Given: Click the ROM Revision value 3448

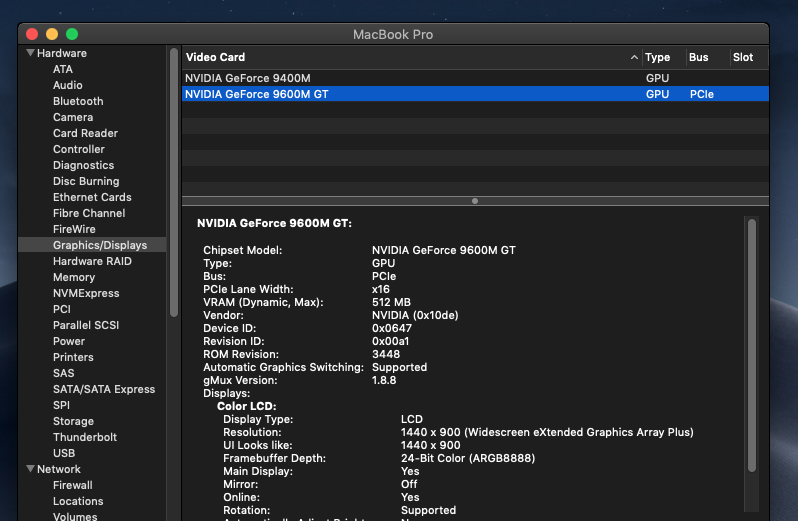Looking at the screenshot, I should tap(386, 354).
